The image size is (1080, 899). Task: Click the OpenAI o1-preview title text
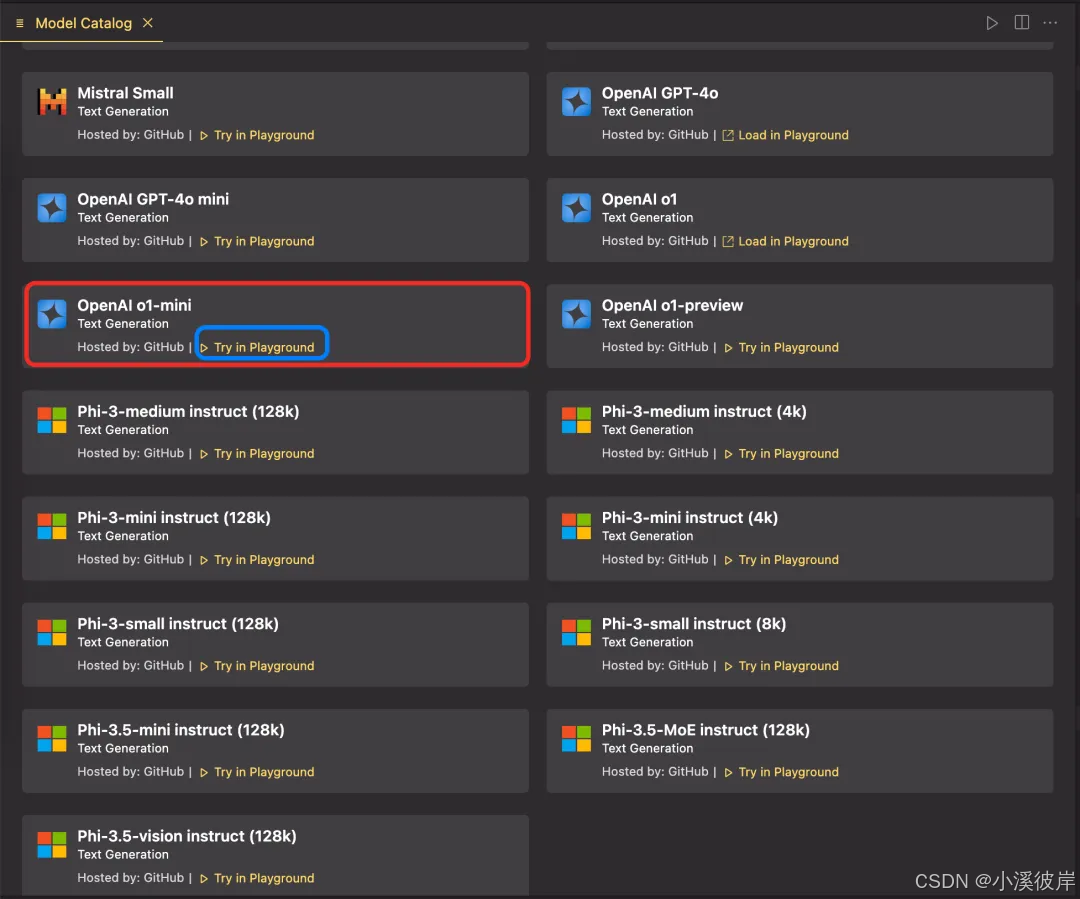[x=672, y=305]
